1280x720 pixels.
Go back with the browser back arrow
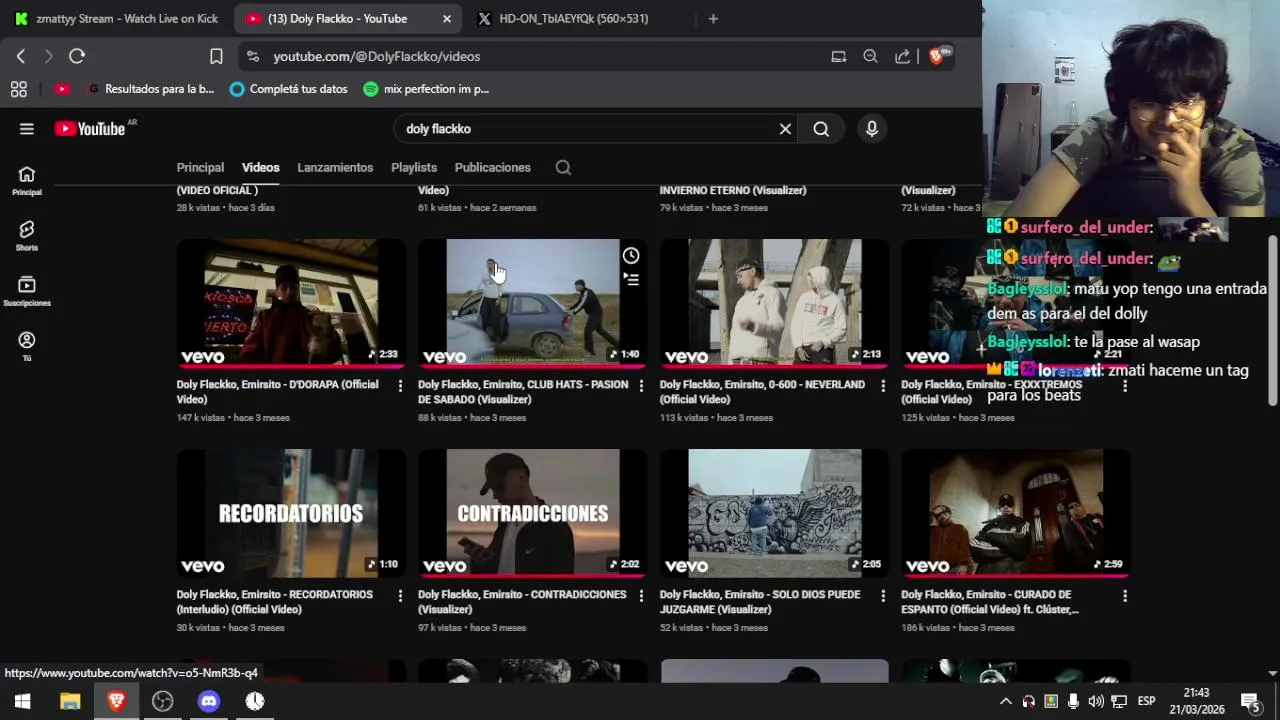(x=21, y=56)
